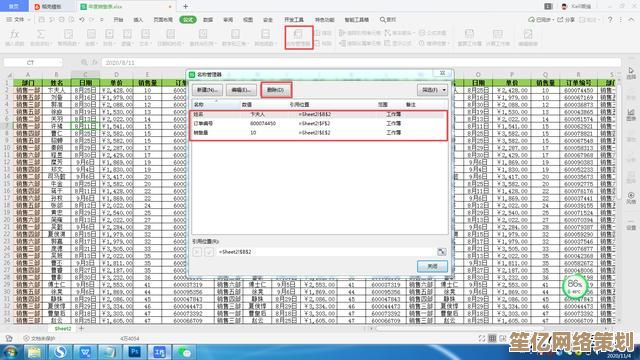The image size is (640, 360).
Task: Click the collapse-dialog range picker icon
Action: pyautogui.click(x=442, y=252)
